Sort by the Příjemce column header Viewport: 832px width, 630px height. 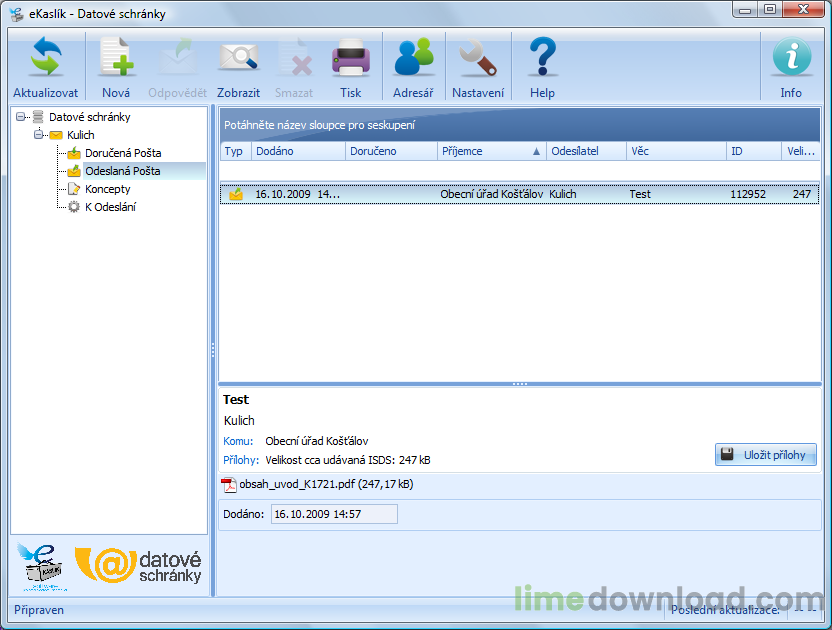point(491,151)
